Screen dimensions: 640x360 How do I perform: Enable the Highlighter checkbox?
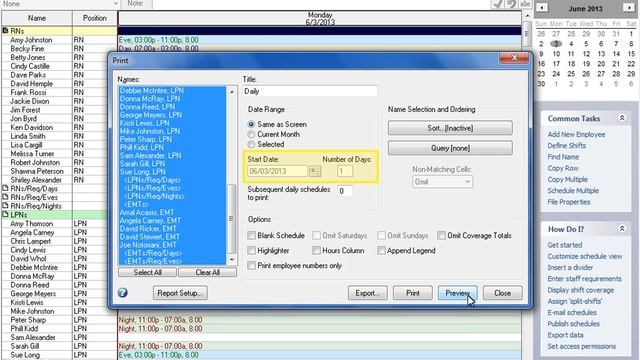(x=252, y=251)
